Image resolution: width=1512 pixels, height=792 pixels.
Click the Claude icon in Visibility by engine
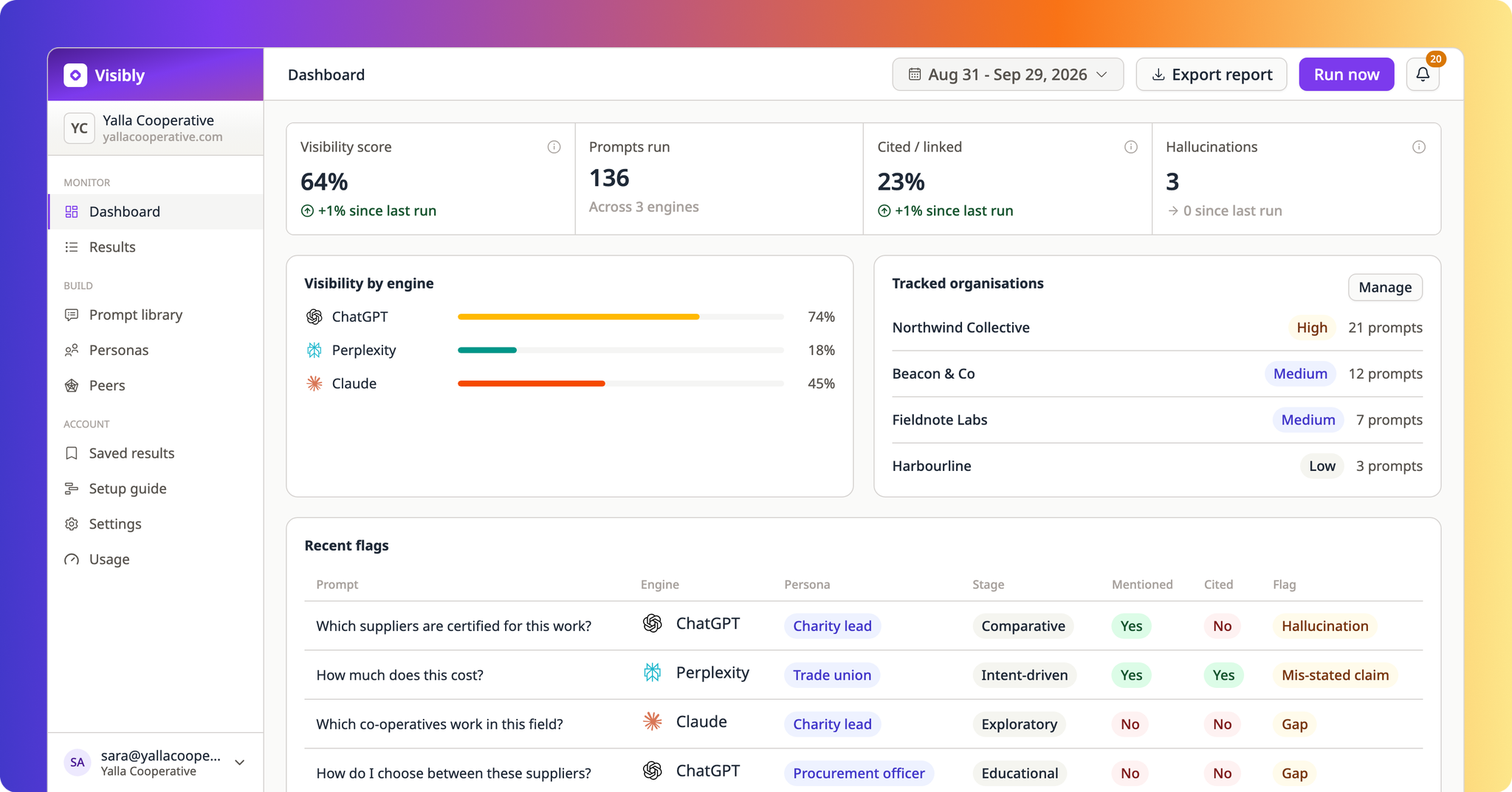coord(315,384)
